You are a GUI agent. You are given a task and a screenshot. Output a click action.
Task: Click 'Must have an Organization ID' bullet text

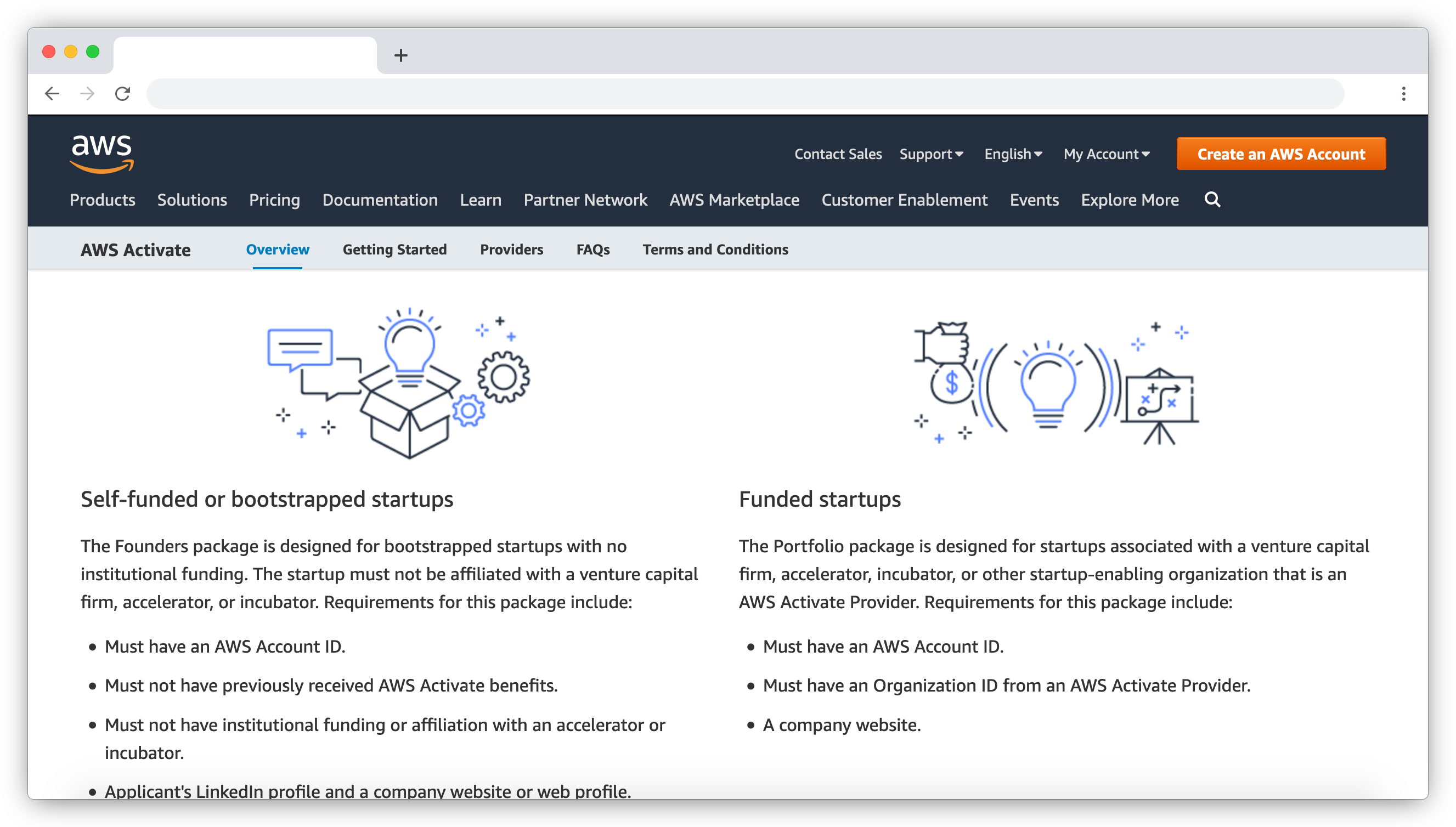pos(1006,686)
